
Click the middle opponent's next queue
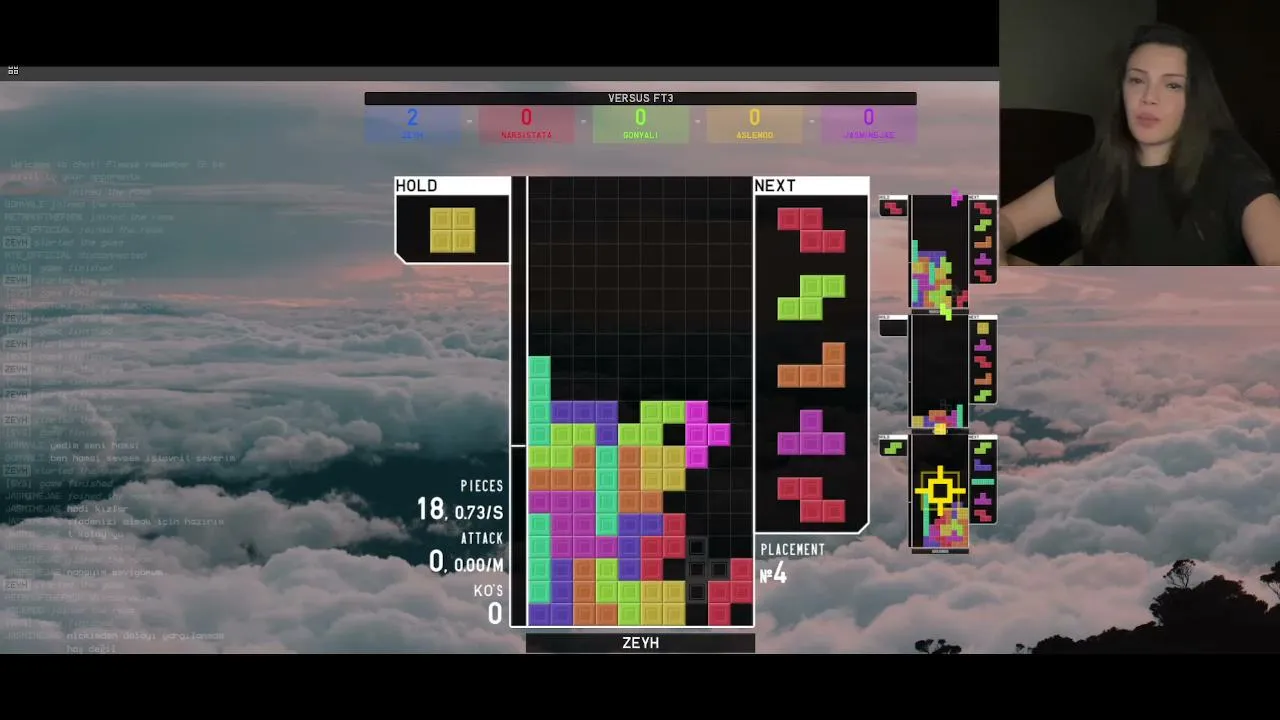[983, 360]
